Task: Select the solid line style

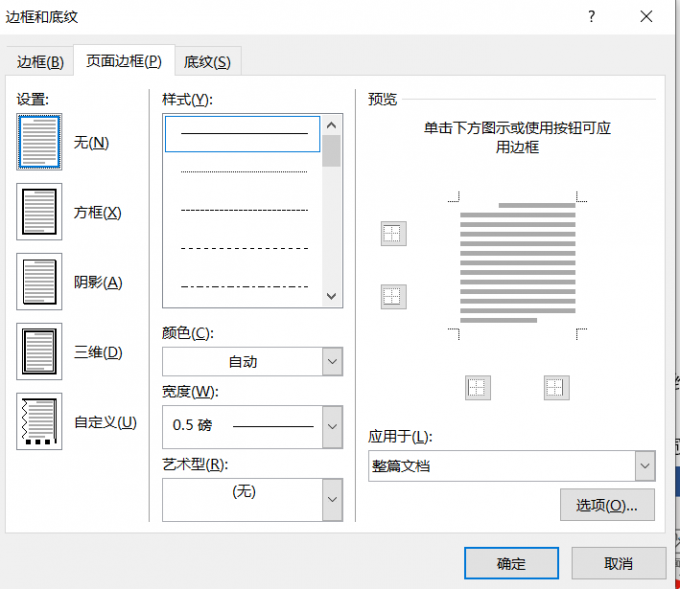Action: [243, 134]
